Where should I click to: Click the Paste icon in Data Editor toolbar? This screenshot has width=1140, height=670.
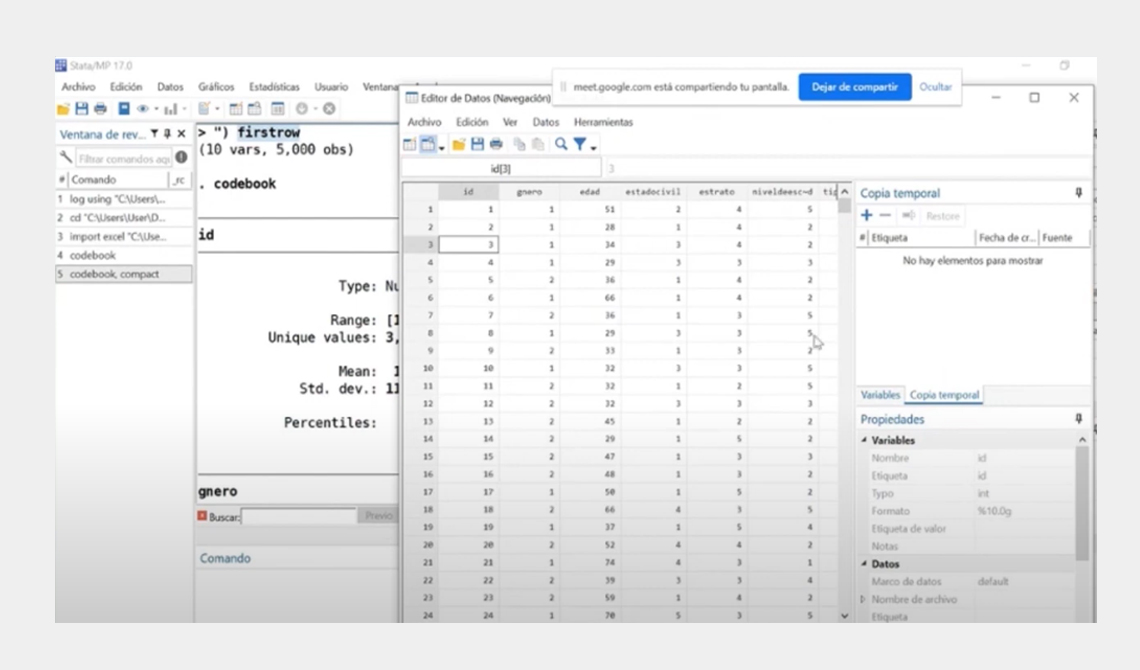pyautogui.click(x=538, y=145)
